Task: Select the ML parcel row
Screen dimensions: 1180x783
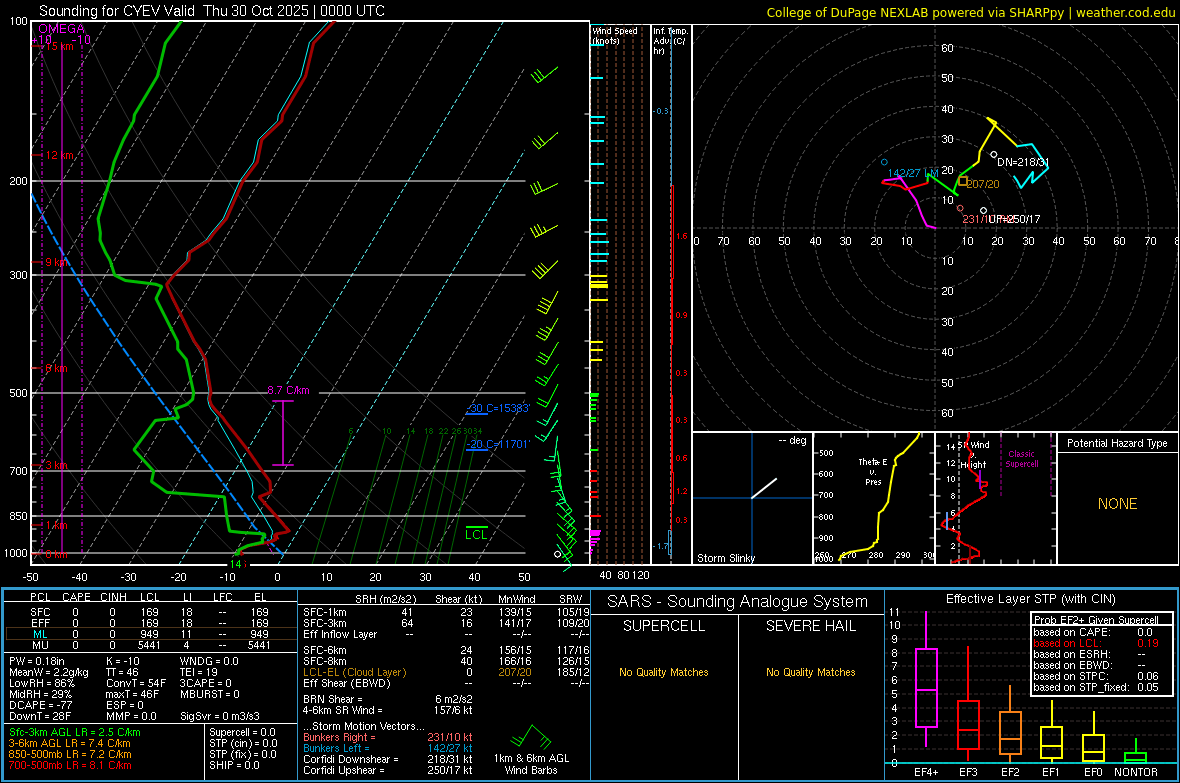Action: (x=149, y=634)
